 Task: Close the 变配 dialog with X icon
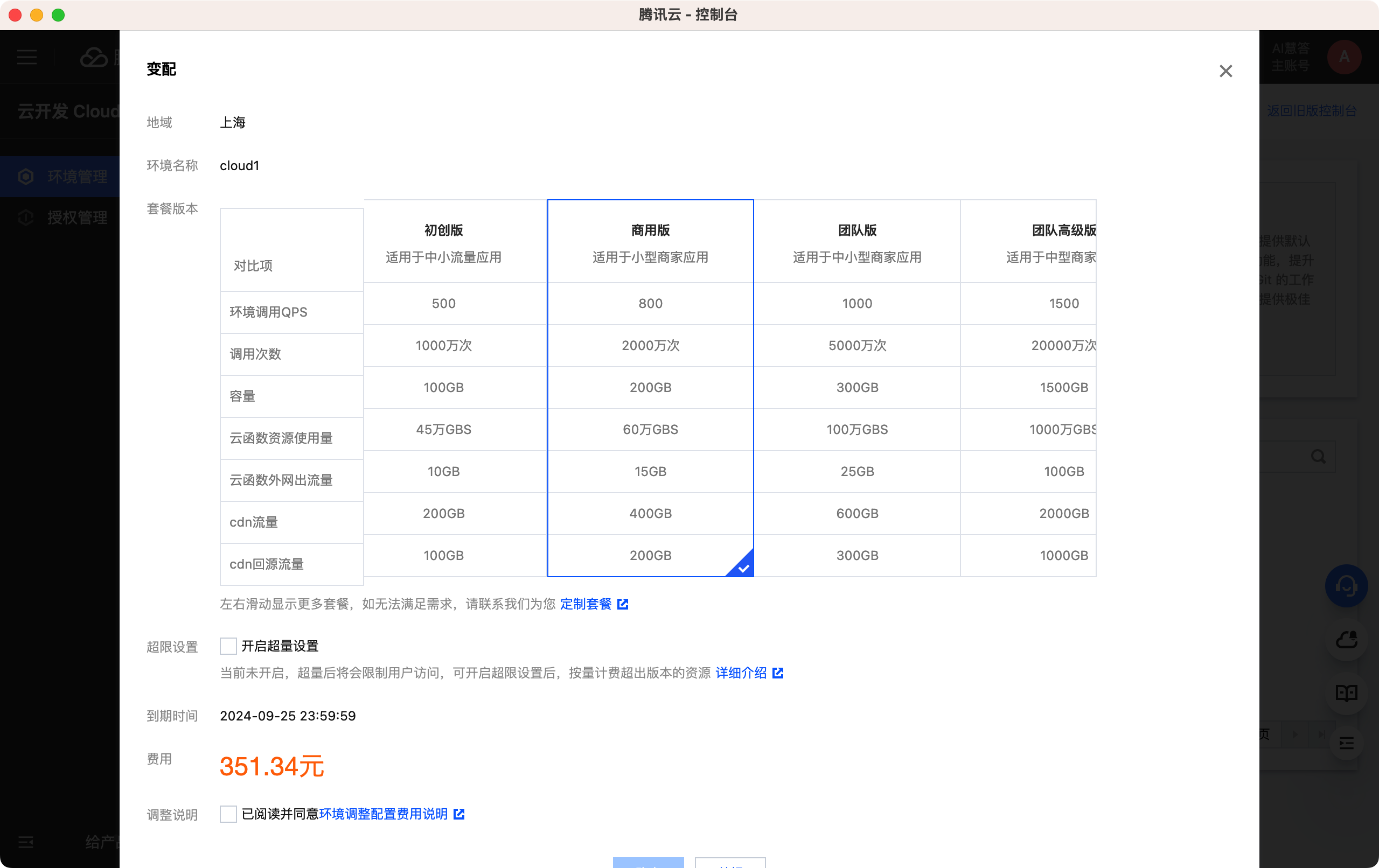coord(1225,71)
